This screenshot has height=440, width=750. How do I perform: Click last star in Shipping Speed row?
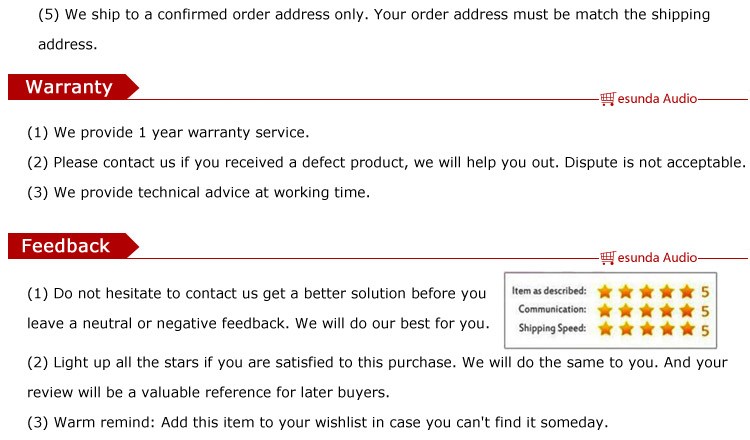[x=686, y=328]
